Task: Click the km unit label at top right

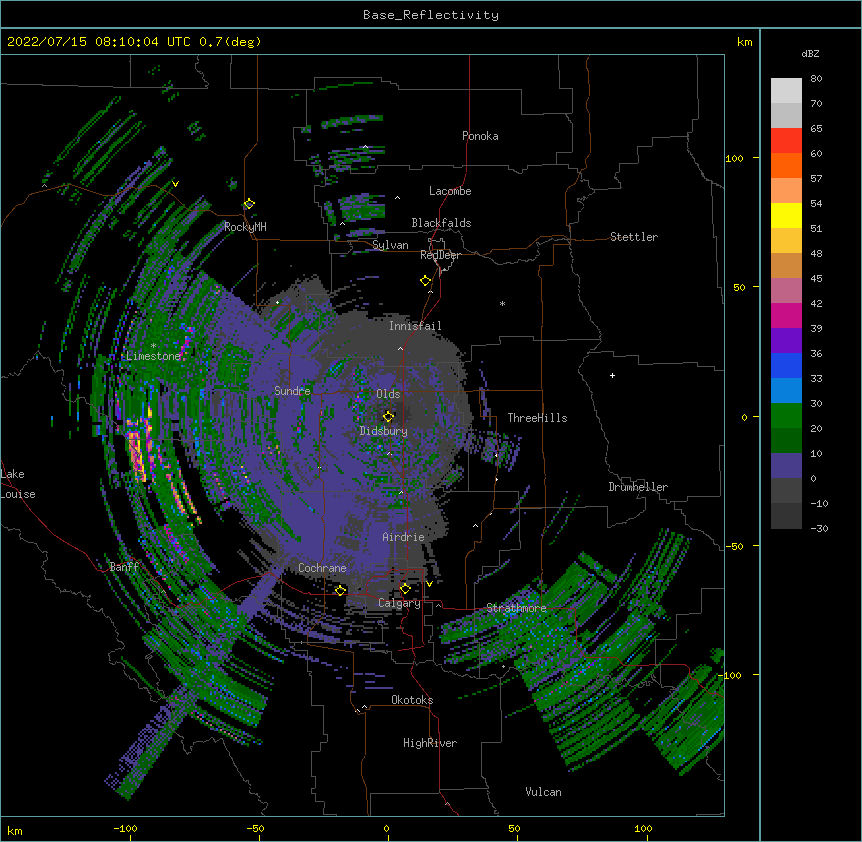Action: [x=744, y=42]
